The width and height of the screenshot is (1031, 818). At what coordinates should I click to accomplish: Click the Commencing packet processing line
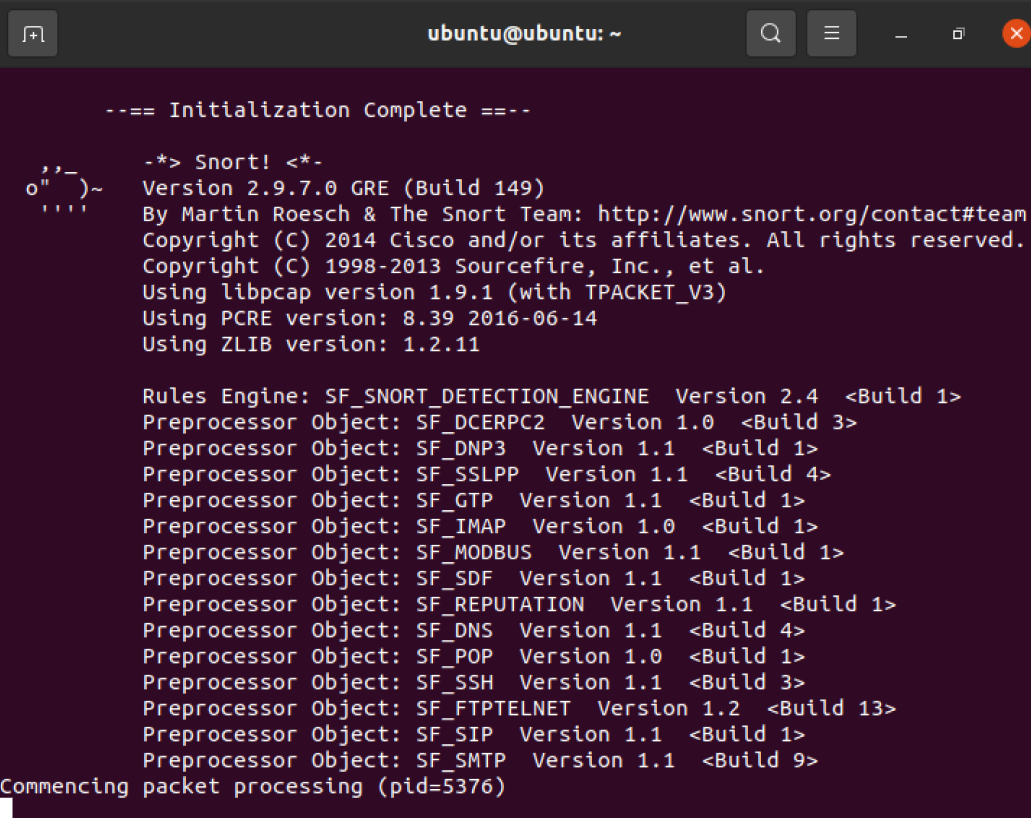253,787
